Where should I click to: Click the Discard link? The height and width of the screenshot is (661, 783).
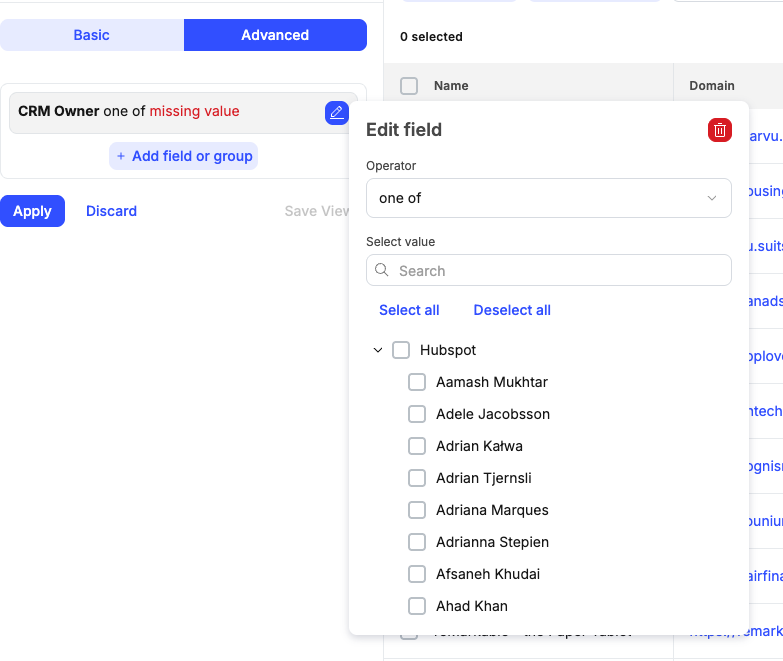tap(111, 211)
